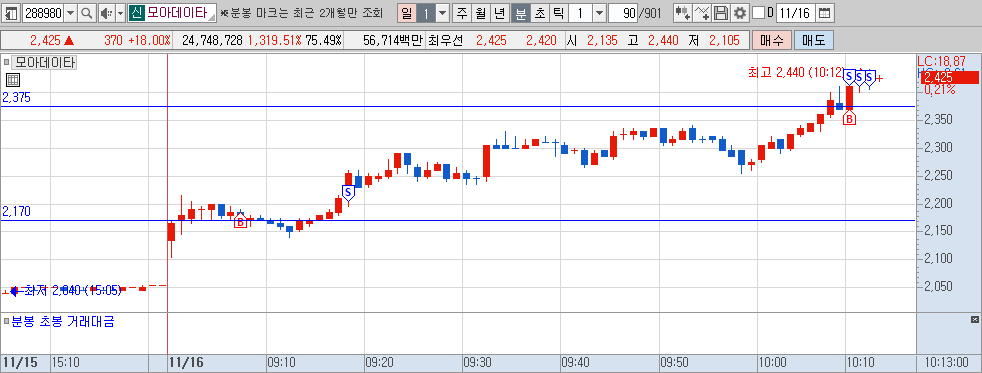Open the calendar date picker

pos(825,13)
